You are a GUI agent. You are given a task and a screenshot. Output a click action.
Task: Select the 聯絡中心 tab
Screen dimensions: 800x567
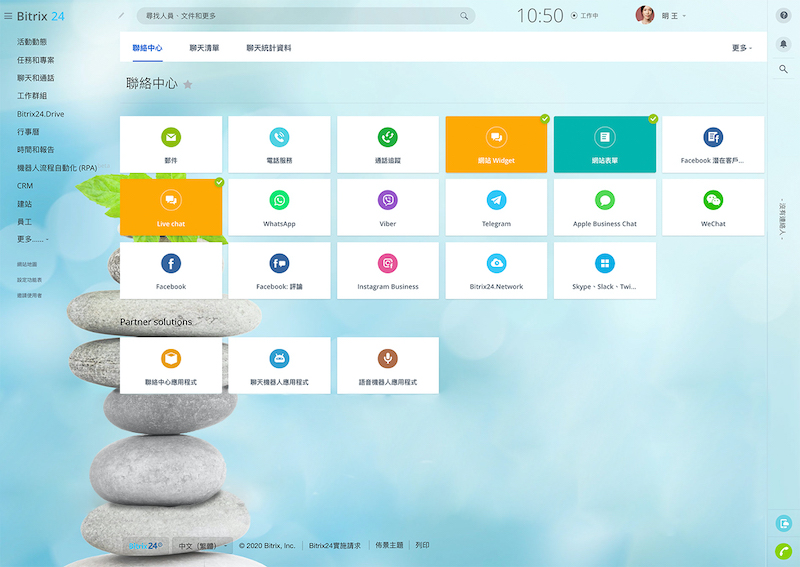(x=147, y=48)
